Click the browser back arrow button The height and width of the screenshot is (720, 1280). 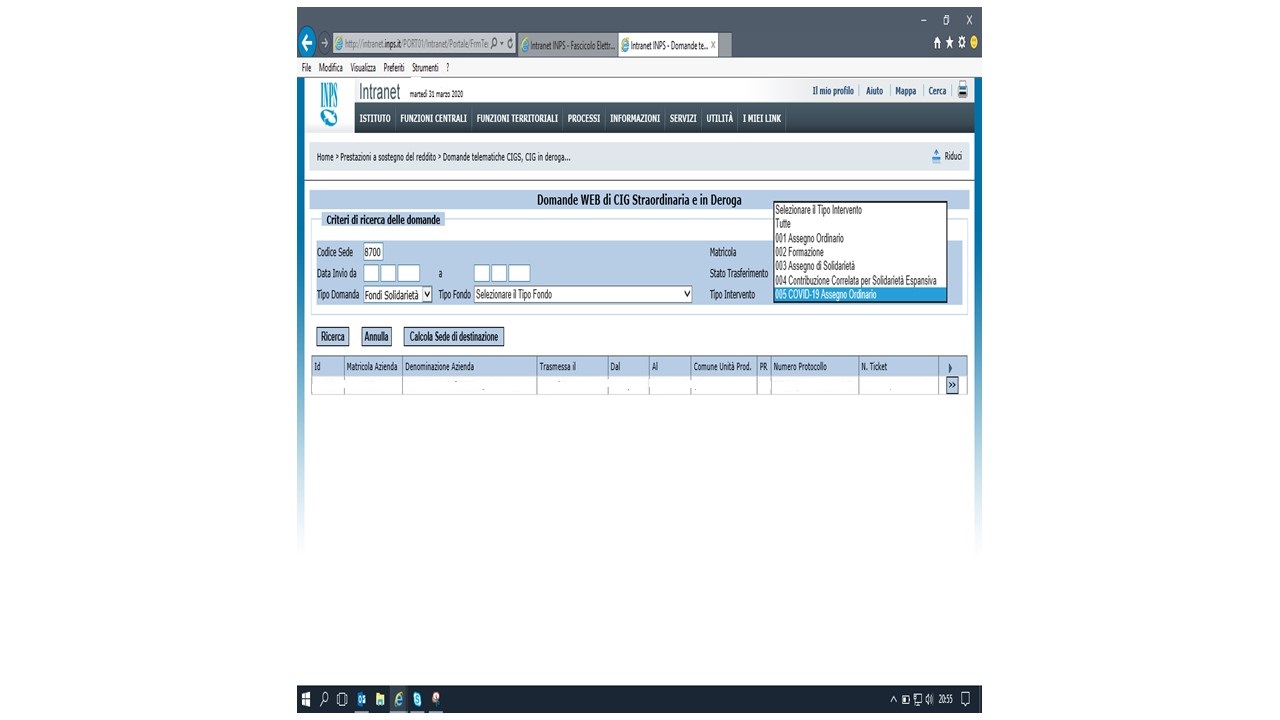[x=308, y=43]
